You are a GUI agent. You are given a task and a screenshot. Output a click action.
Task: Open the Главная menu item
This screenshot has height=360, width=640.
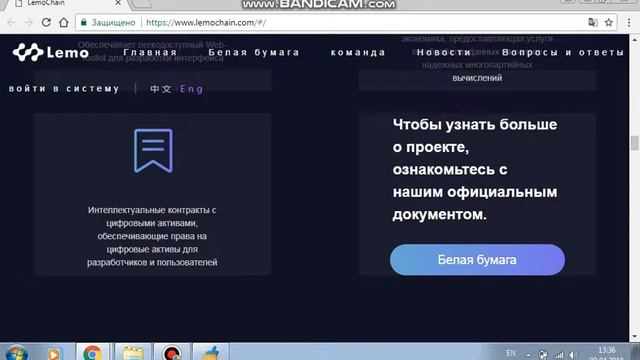[x=150, y=52]
